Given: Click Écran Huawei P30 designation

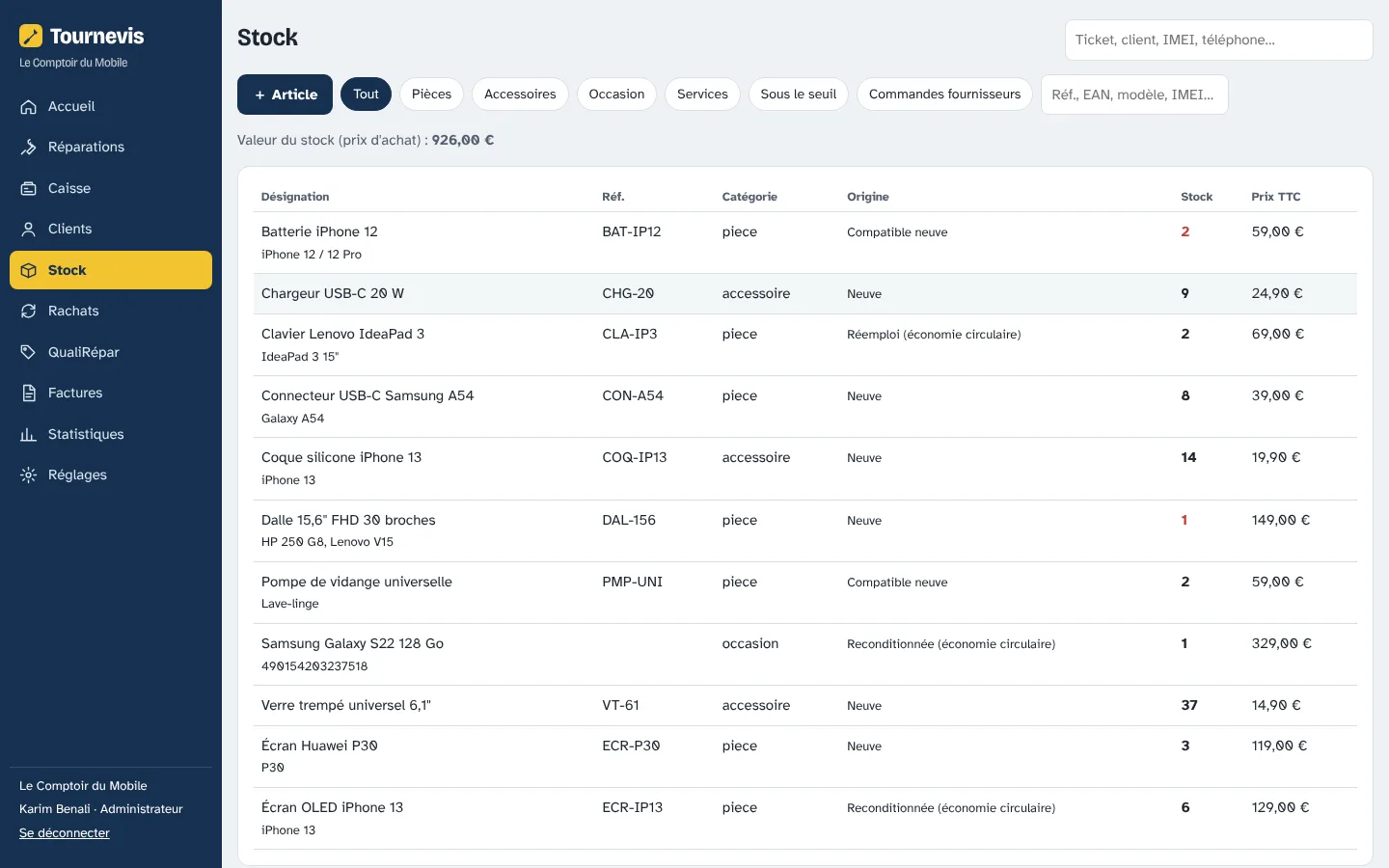Looking at the screenshot, I should [x=319, y=746].
